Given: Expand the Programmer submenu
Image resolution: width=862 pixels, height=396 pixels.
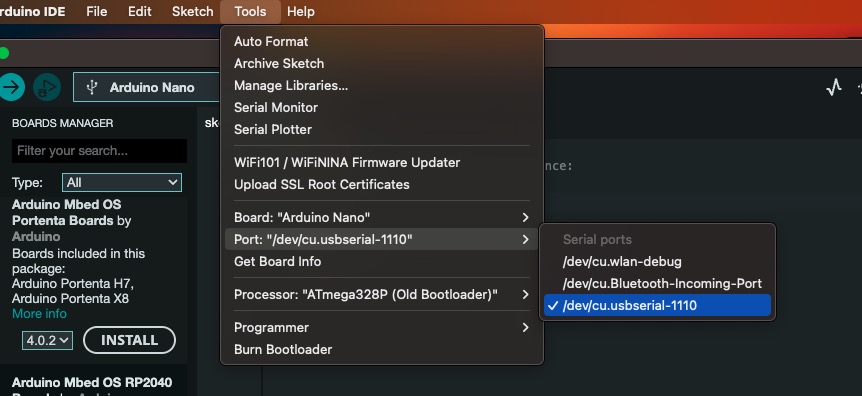Looking at the screenshot, I should click(382, 327).
